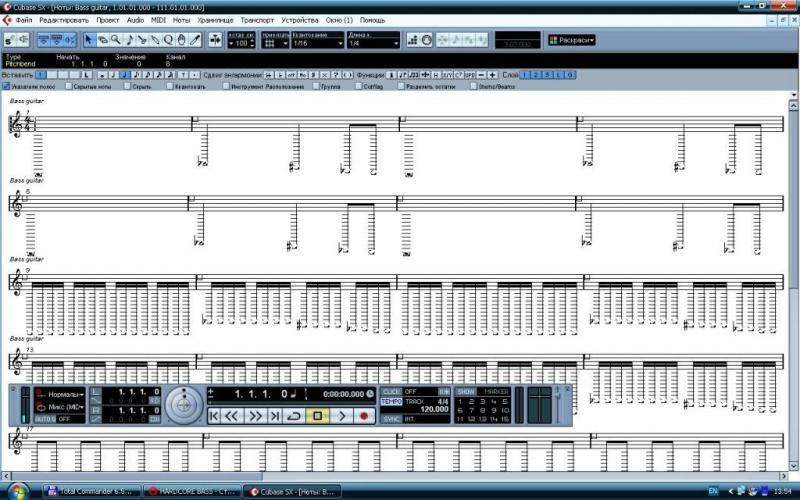Open the 1/4 length dropdown
Image resolution: width=800 pixels, height=500 pixels.
(x=373, y=43)
